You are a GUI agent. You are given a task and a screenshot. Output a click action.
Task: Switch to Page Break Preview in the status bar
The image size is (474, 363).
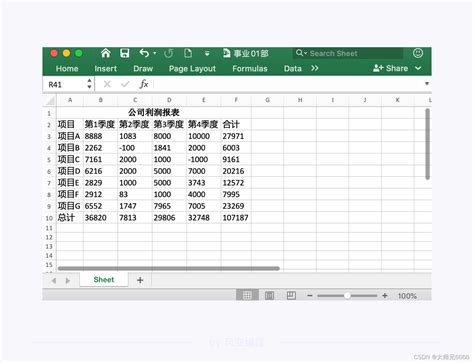point(291,295)
